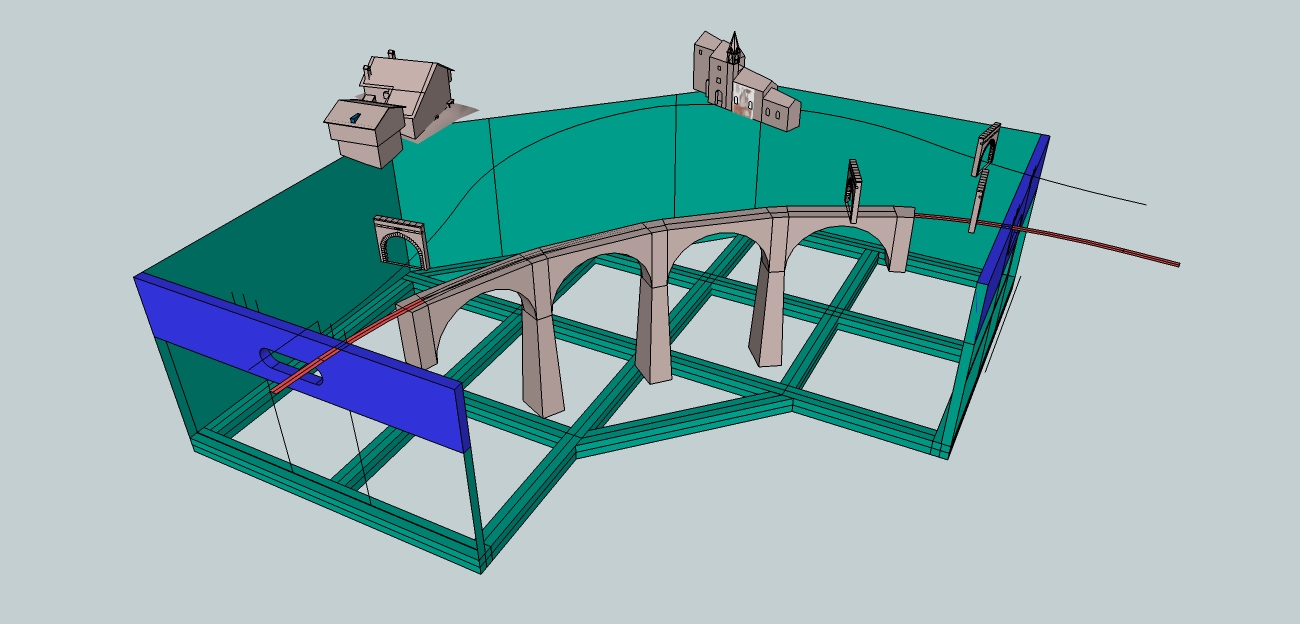
Task: Select the stone tunnel portal on the hillside
Action: (400, 242)
